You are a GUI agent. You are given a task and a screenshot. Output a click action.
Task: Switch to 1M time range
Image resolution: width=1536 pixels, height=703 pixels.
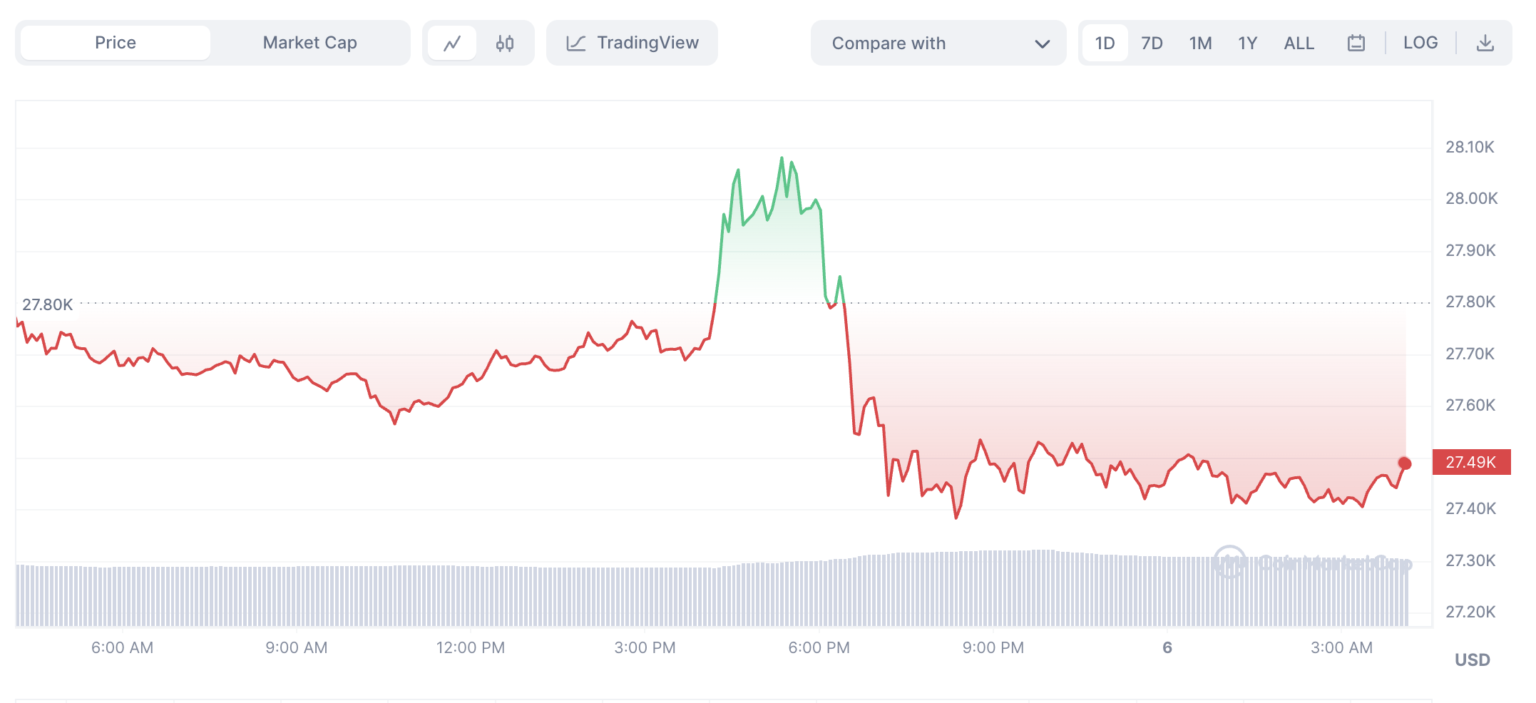pyautogui.click(x=1200, y=43)
